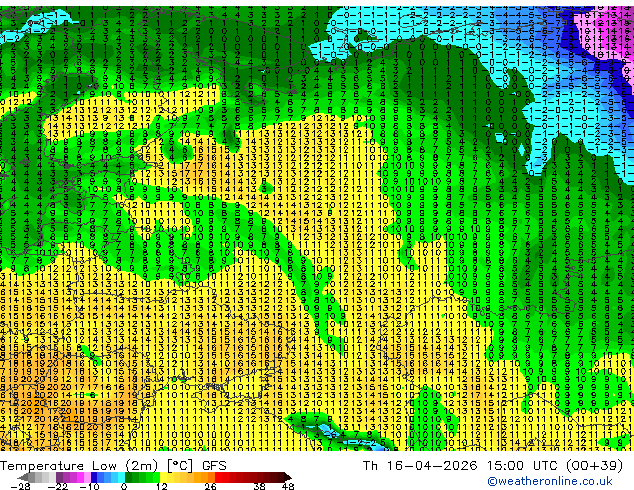
Task: Pick the blue segment of the legend
Action: 108,477
